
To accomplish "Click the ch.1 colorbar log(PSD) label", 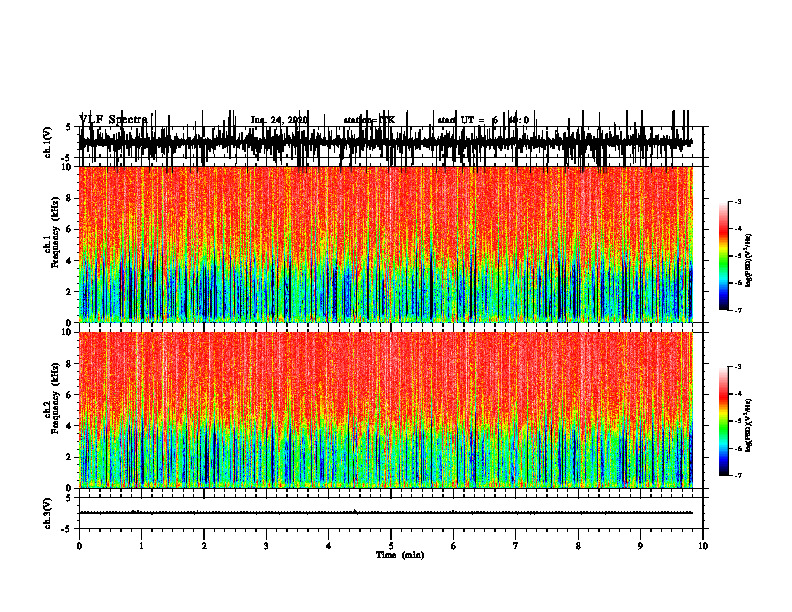I will (749, 260).
